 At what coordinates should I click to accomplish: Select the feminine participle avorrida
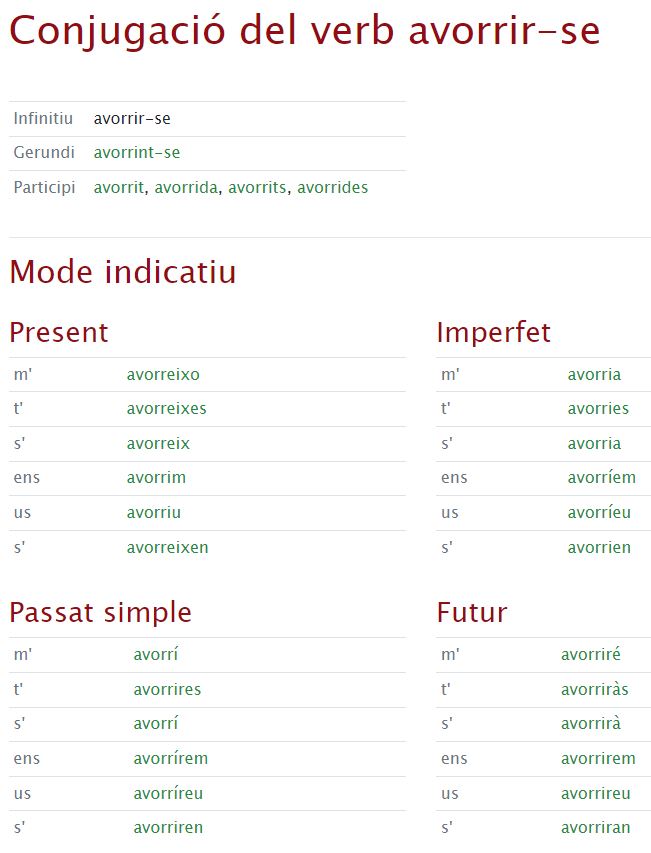point(186,187)
